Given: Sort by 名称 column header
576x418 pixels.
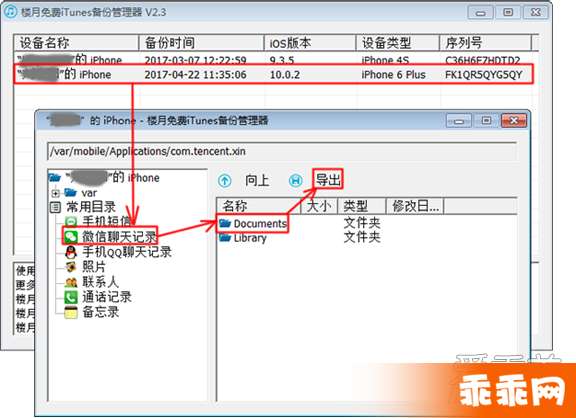Looking at the screenshot, I should (x=259, y=206).
